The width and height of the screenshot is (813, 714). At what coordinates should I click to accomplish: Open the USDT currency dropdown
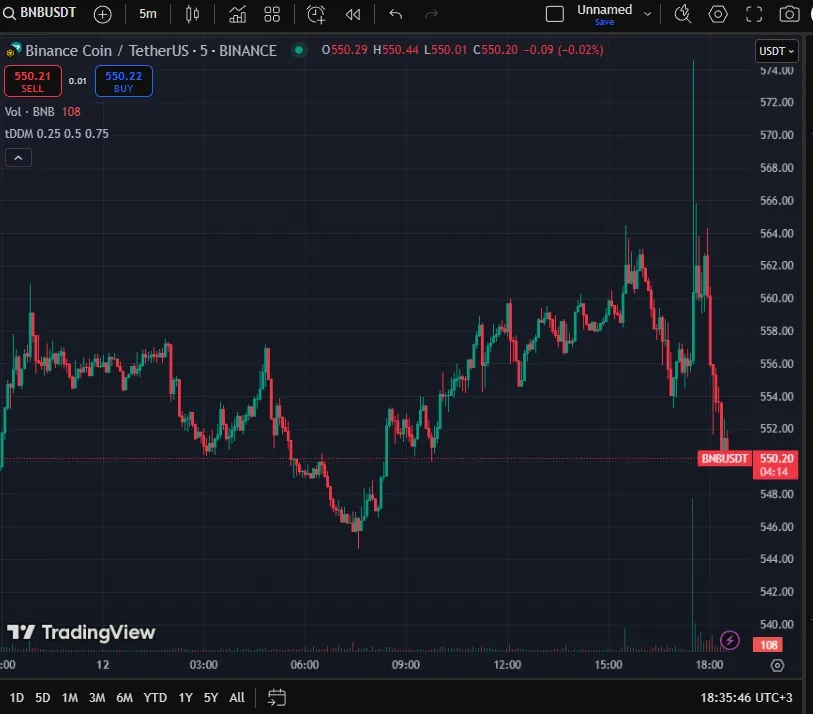point(776,51)
